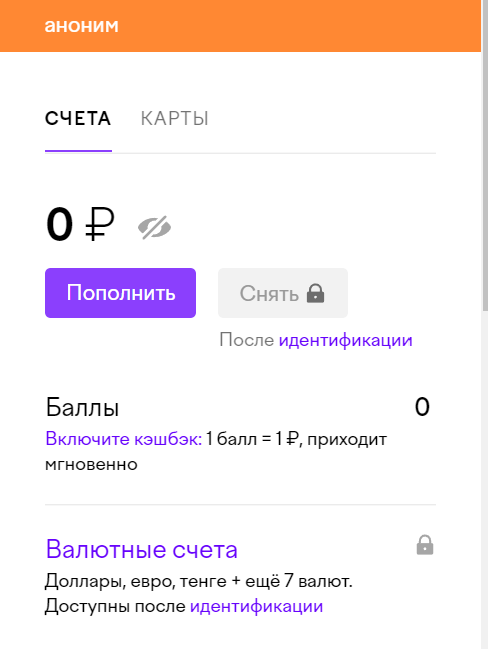Click the Баллы points label
Image resolution: width=488 pixels, height=649 pixels.
82,407
